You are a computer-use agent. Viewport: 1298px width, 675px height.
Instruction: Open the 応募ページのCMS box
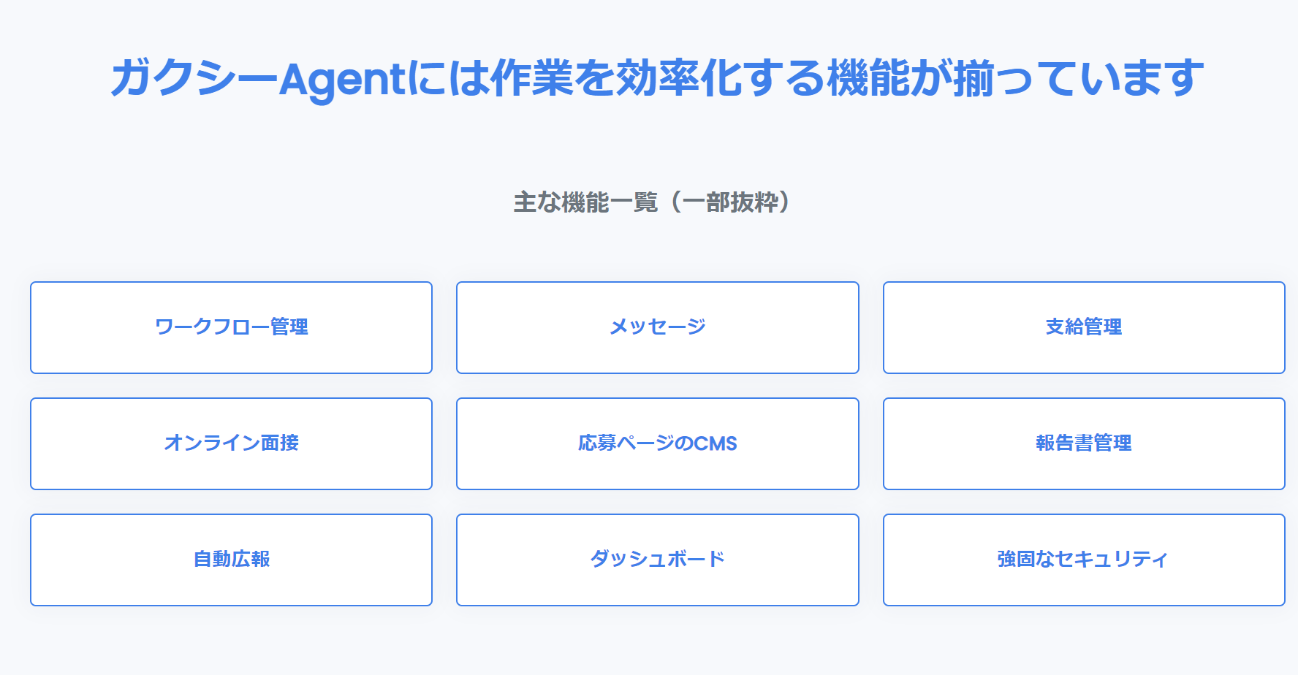[x=657, y=443]
